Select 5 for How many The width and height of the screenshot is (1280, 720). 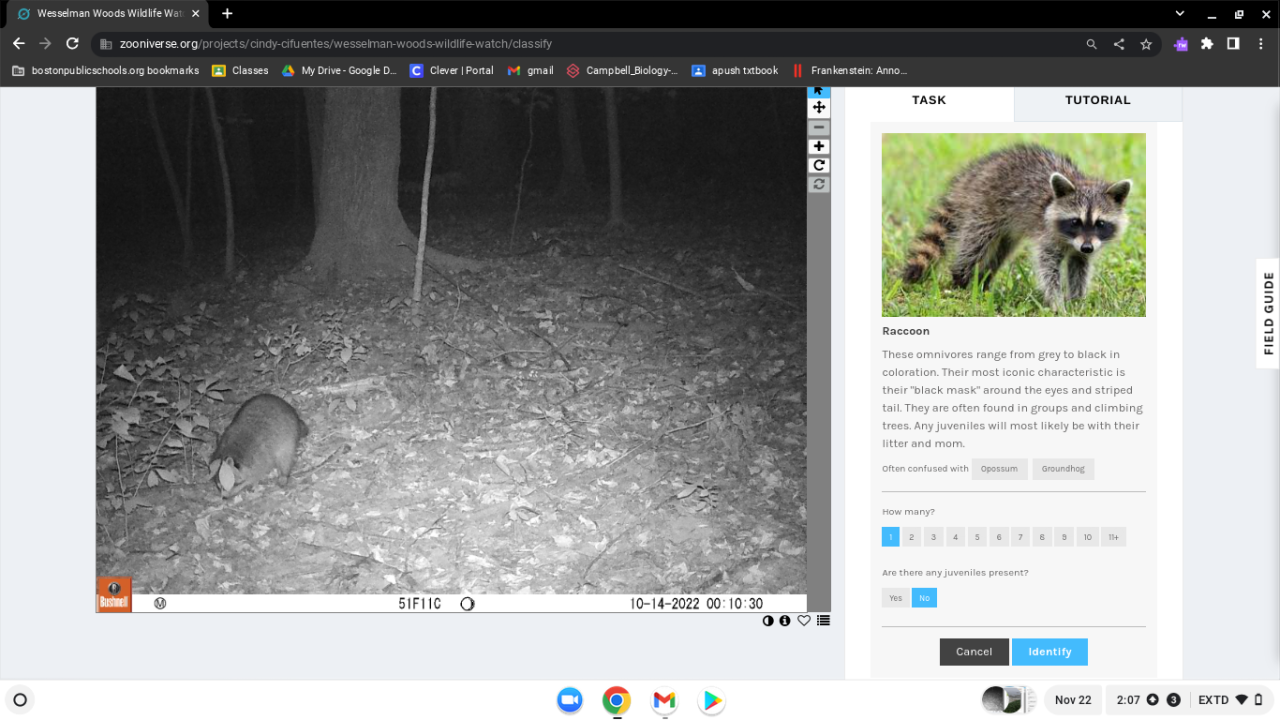(x=977, y=537)
